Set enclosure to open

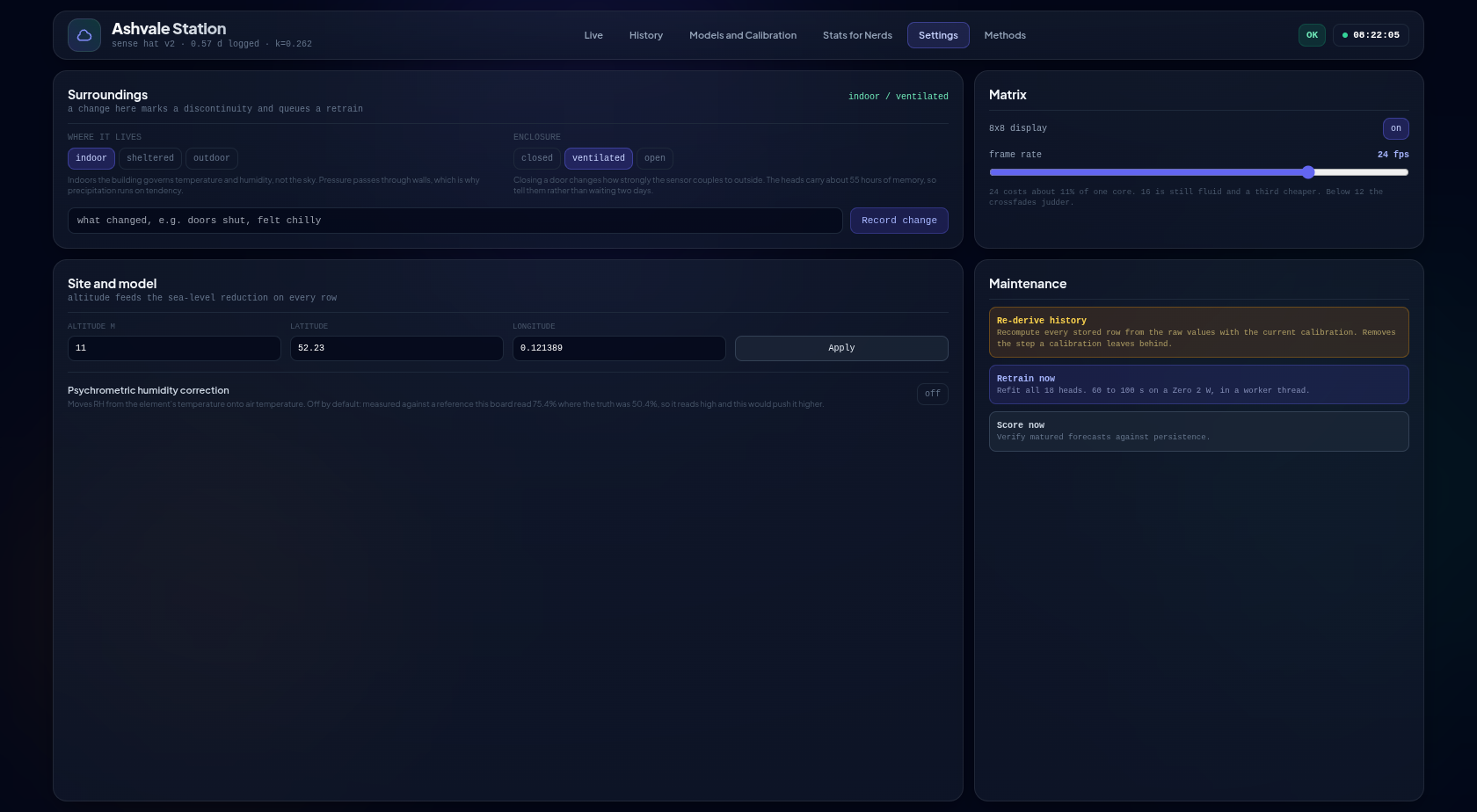(x=655, y=158)
